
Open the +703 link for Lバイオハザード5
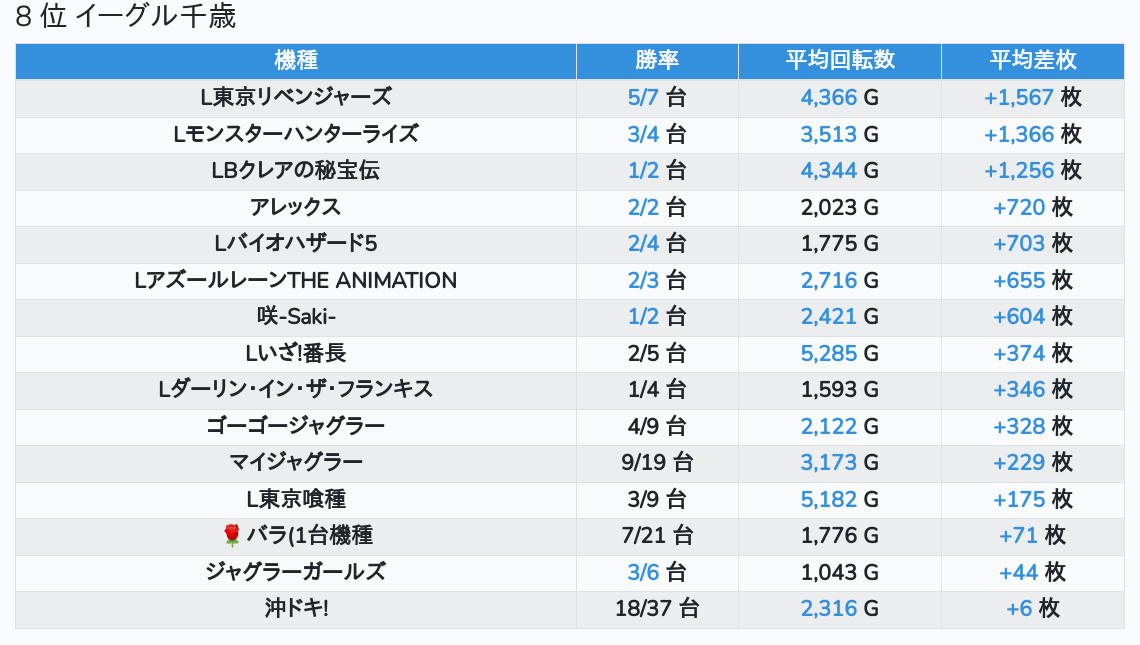pos(1019,244)
